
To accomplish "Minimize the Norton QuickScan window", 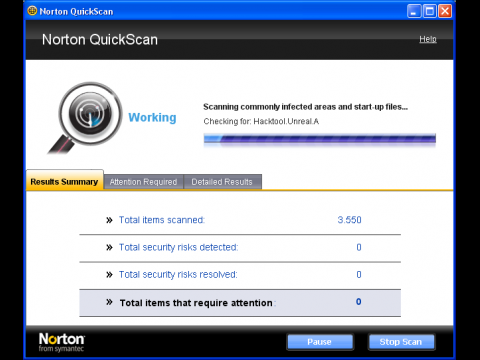I will tap(414, 11).
